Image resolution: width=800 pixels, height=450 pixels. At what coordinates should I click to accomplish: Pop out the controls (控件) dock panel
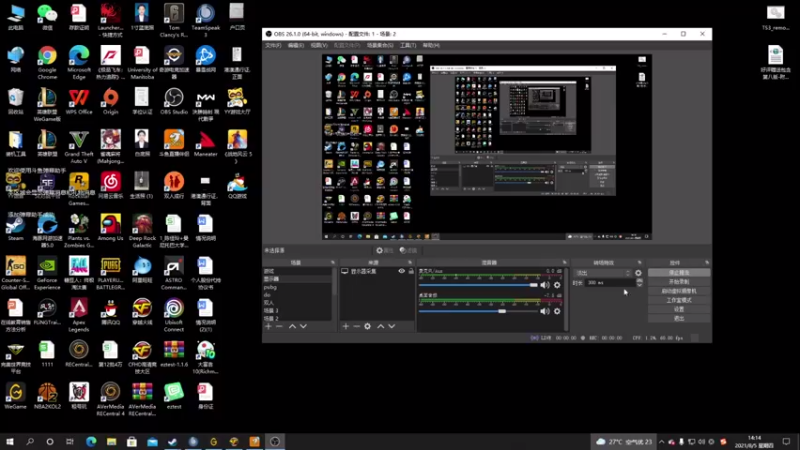click(x=707, y=262)
